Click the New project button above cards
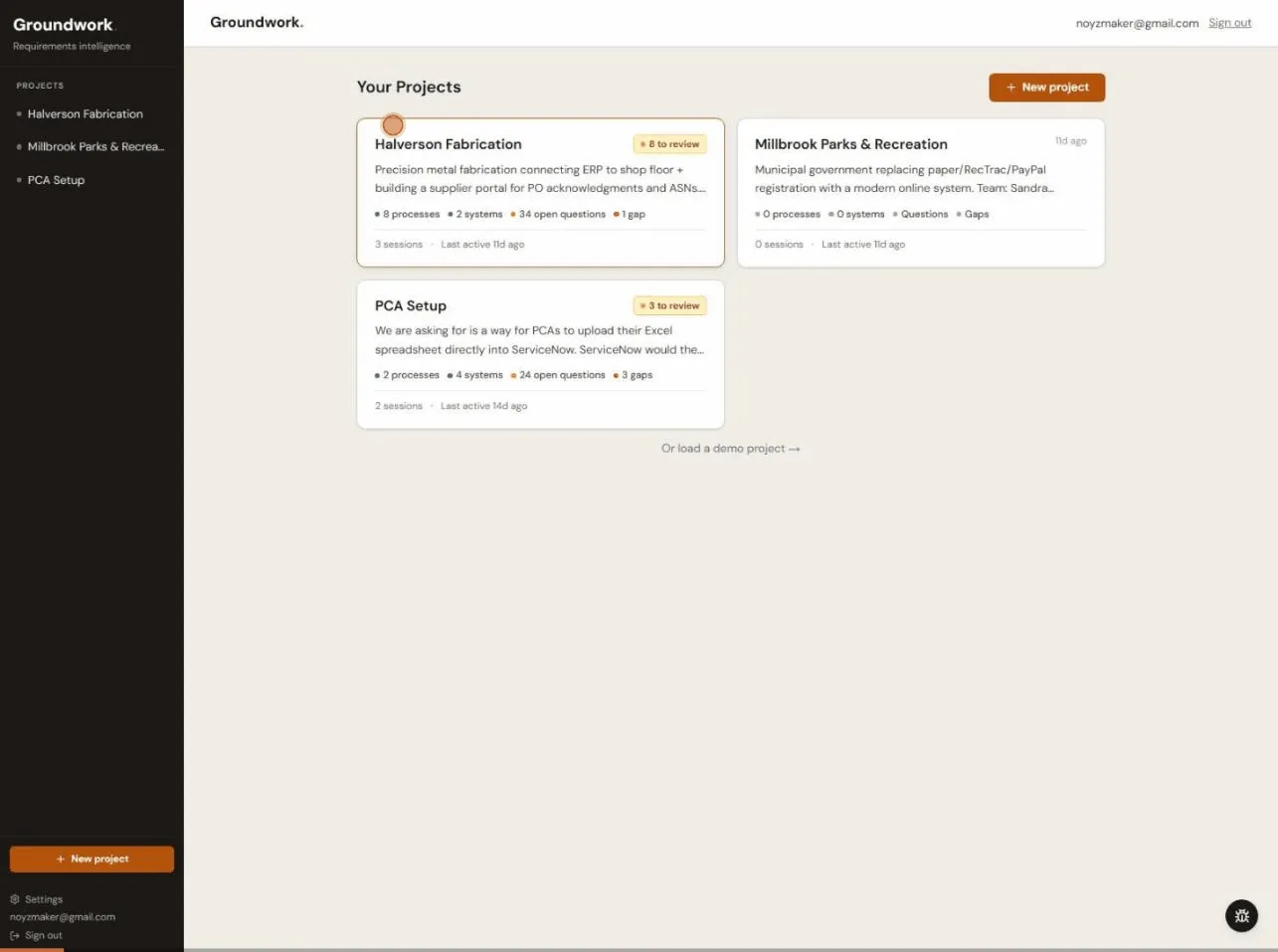1278x952 pixels. pos(1046,88)
